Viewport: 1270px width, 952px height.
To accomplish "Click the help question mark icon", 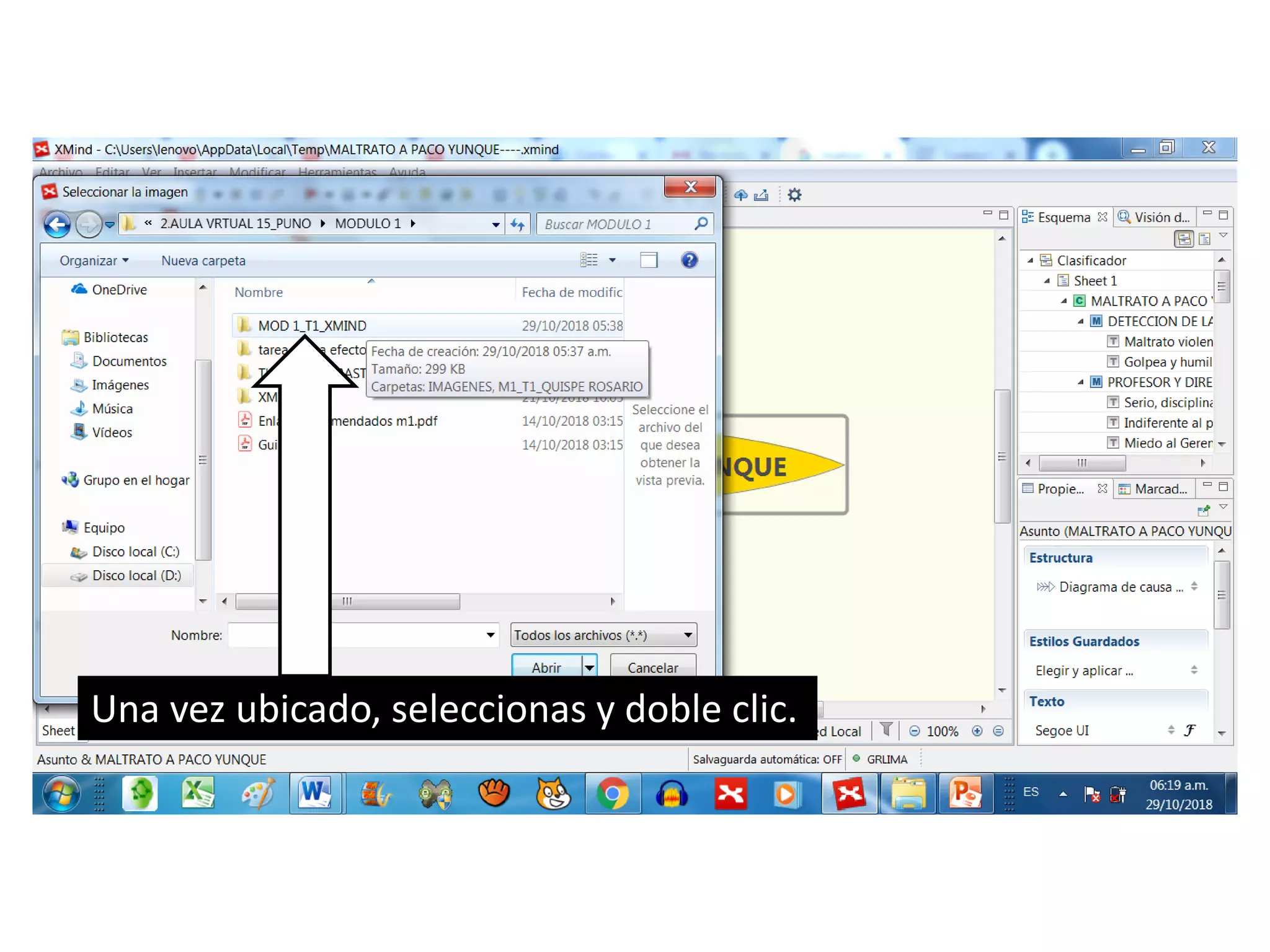I will click(x=689, y=260).
